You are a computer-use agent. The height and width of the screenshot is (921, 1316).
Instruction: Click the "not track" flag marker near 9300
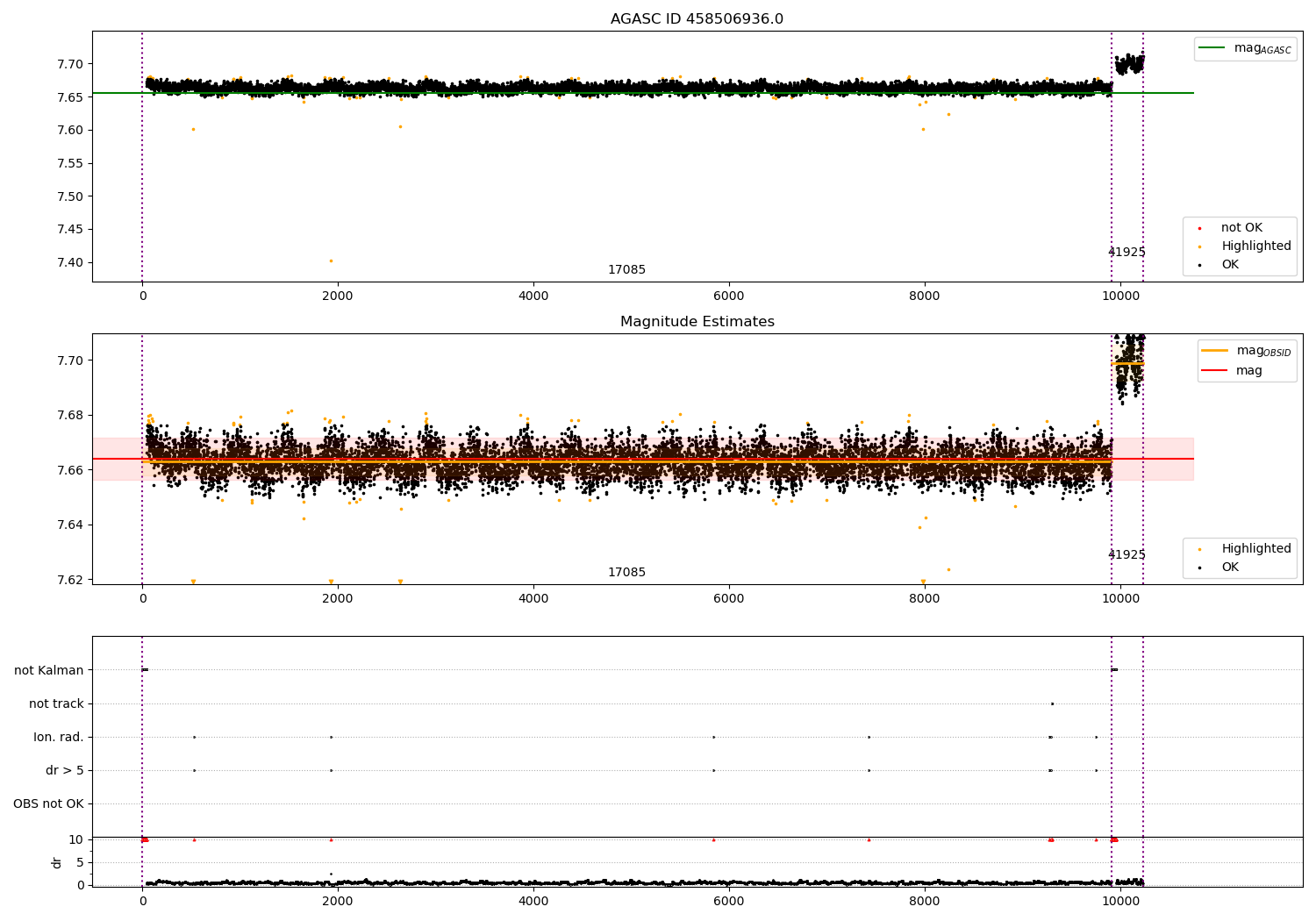pos(1052,703)
